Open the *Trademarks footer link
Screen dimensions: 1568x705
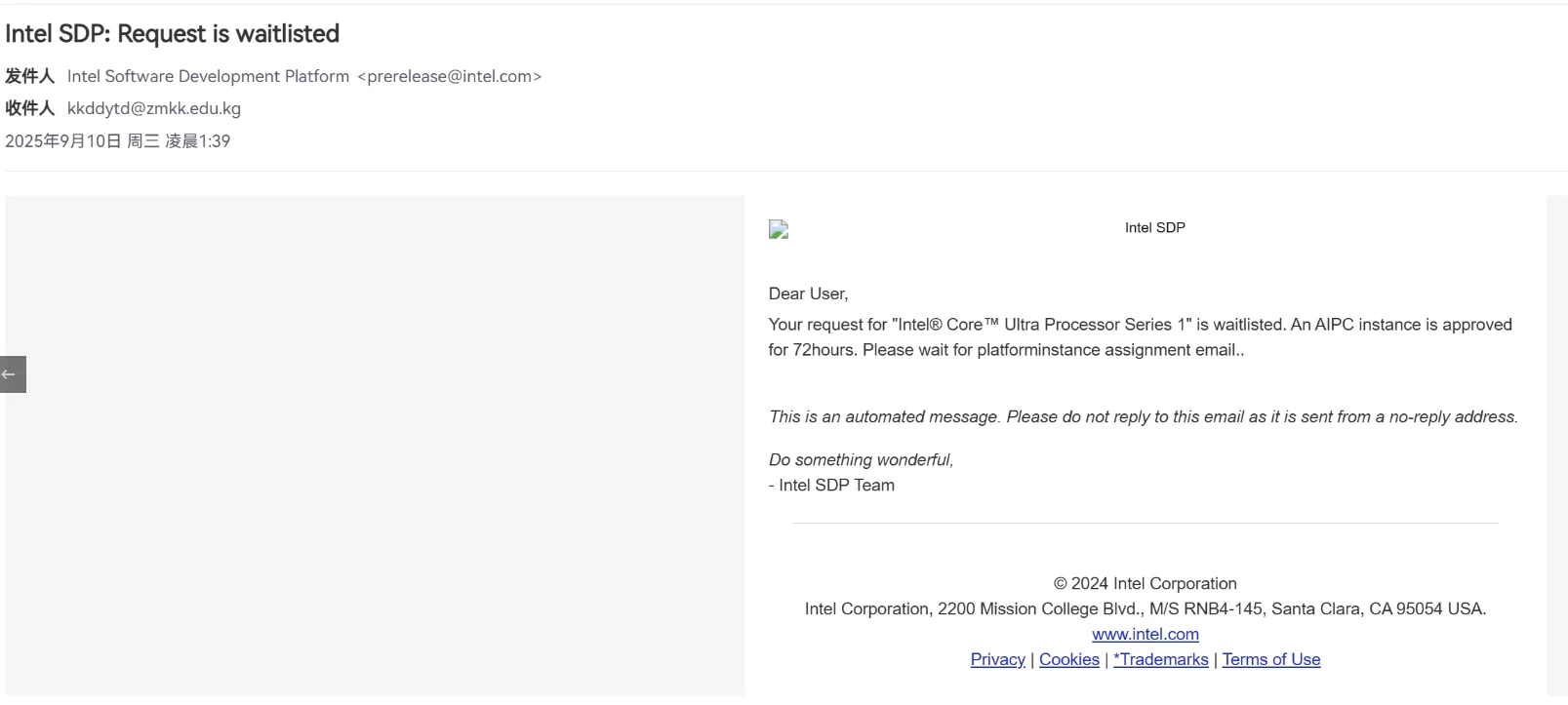[x=1160, y=659]
